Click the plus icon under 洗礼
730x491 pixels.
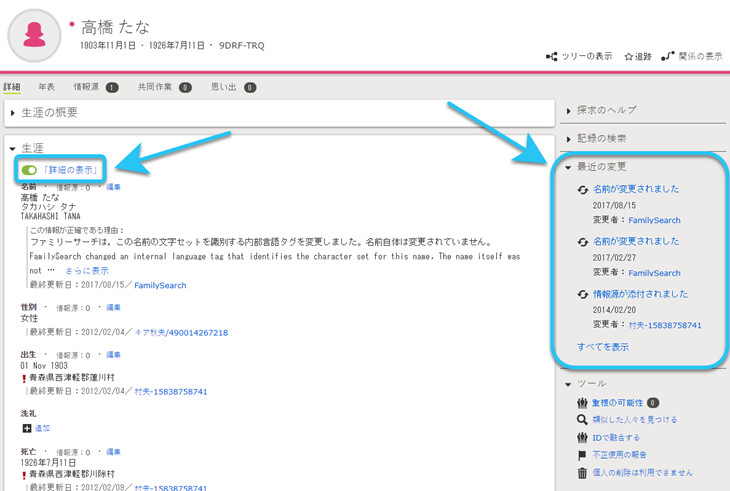coord(27,429)
